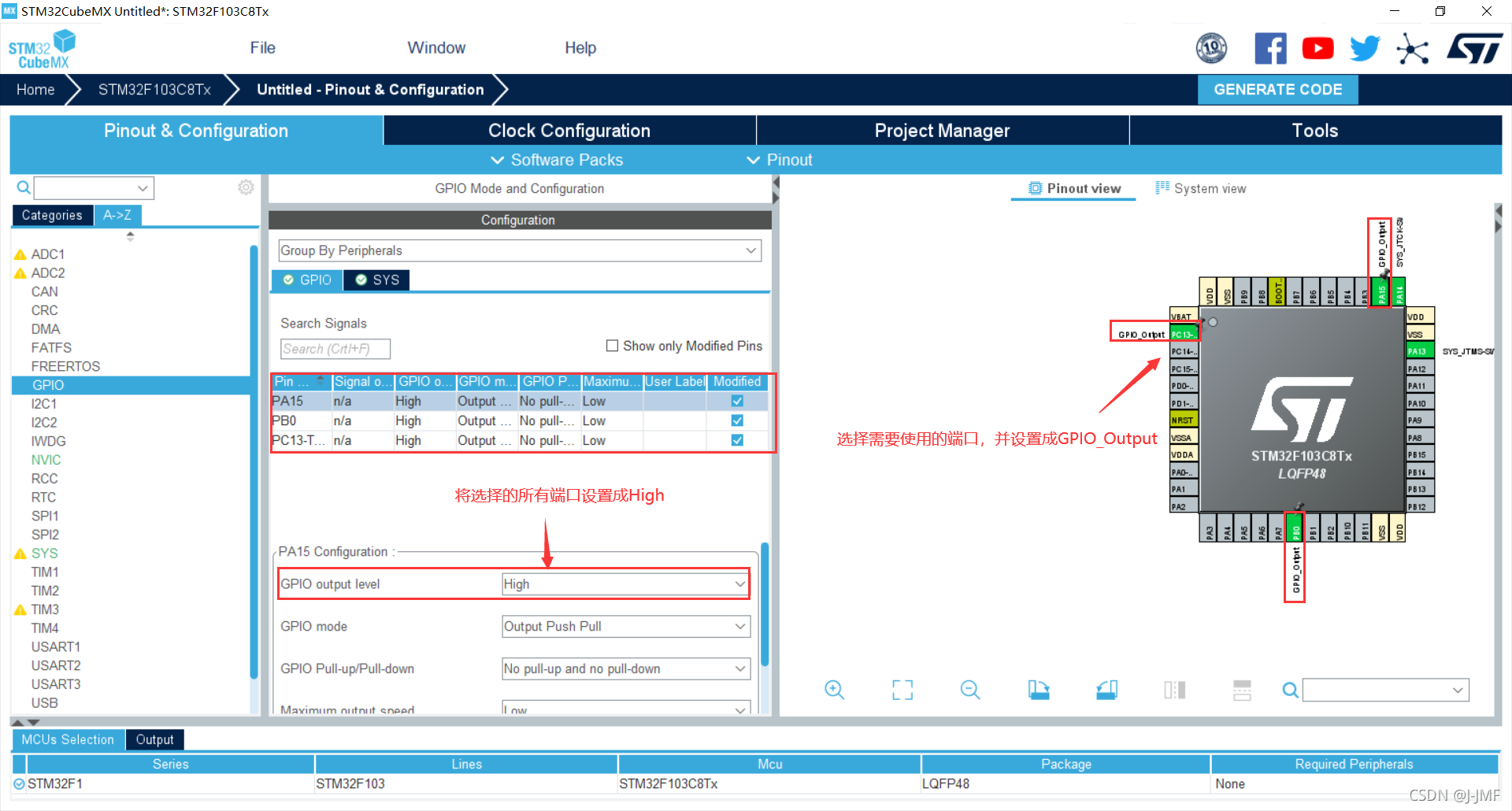Switch to Project Manager tab
The image size is (1512, 811).
pos(942,131)
